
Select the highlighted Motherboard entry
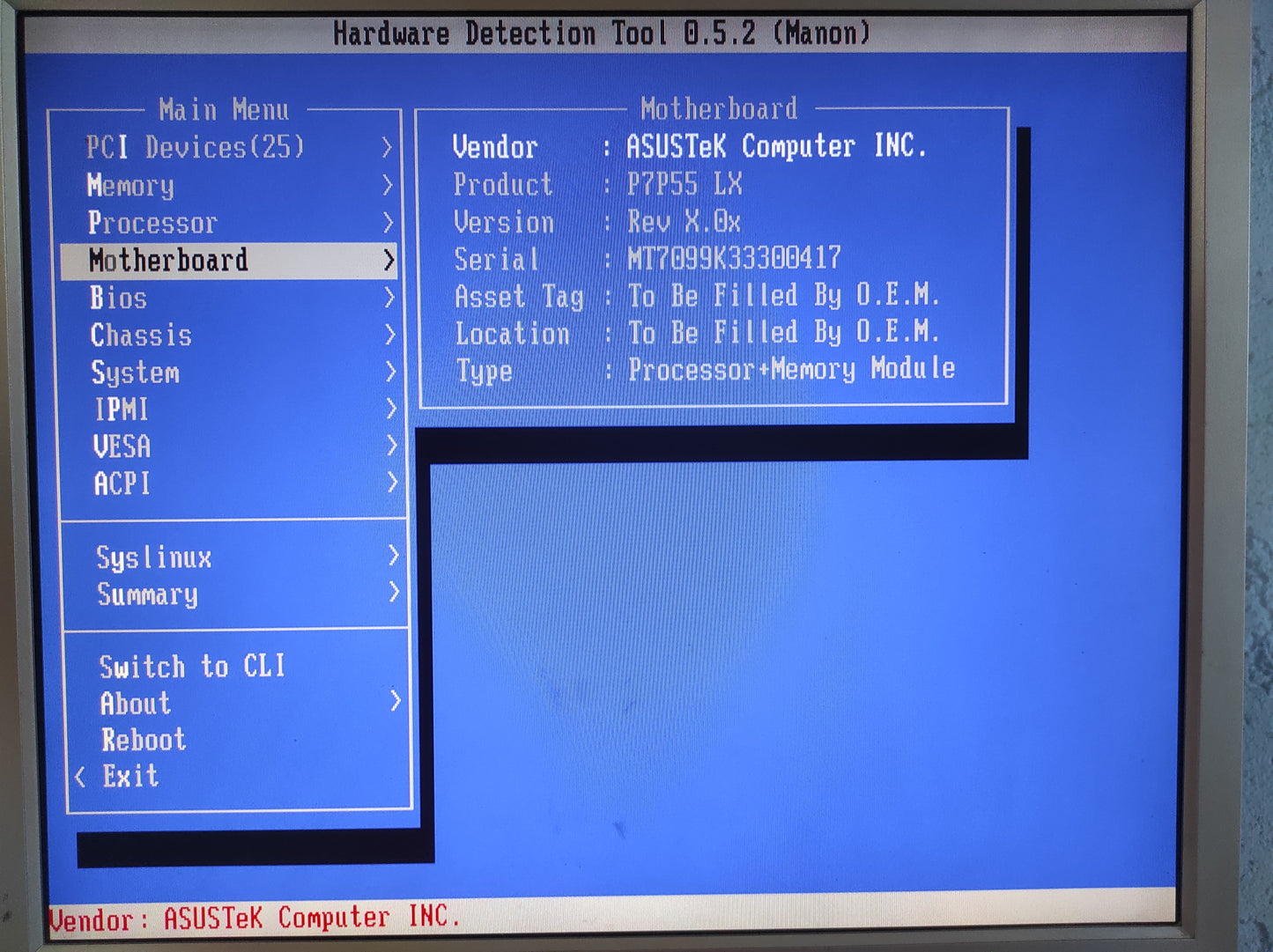[168, 261]
